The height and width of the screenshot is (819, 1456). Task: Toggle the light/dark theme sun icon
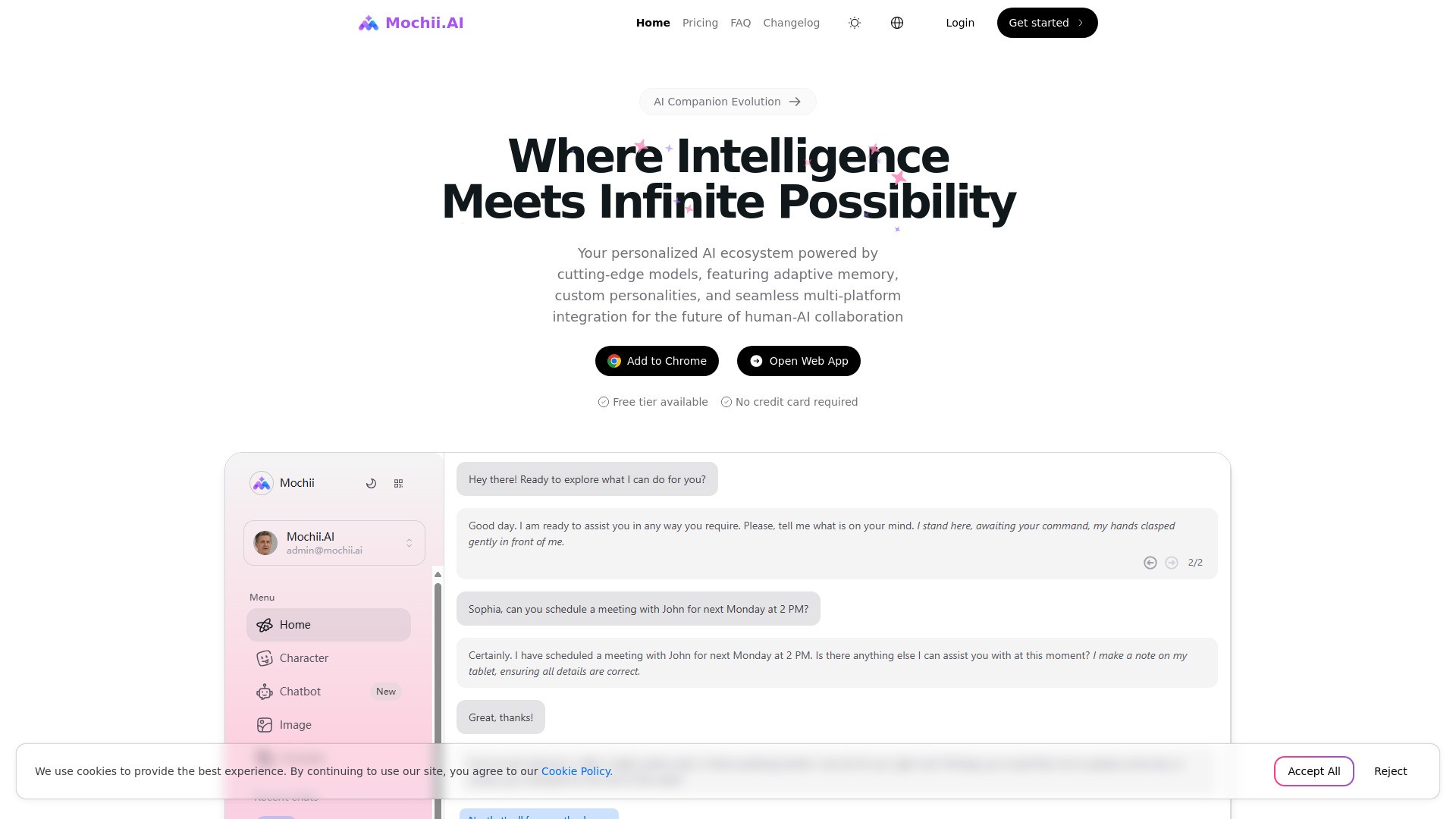coord(855,23)
